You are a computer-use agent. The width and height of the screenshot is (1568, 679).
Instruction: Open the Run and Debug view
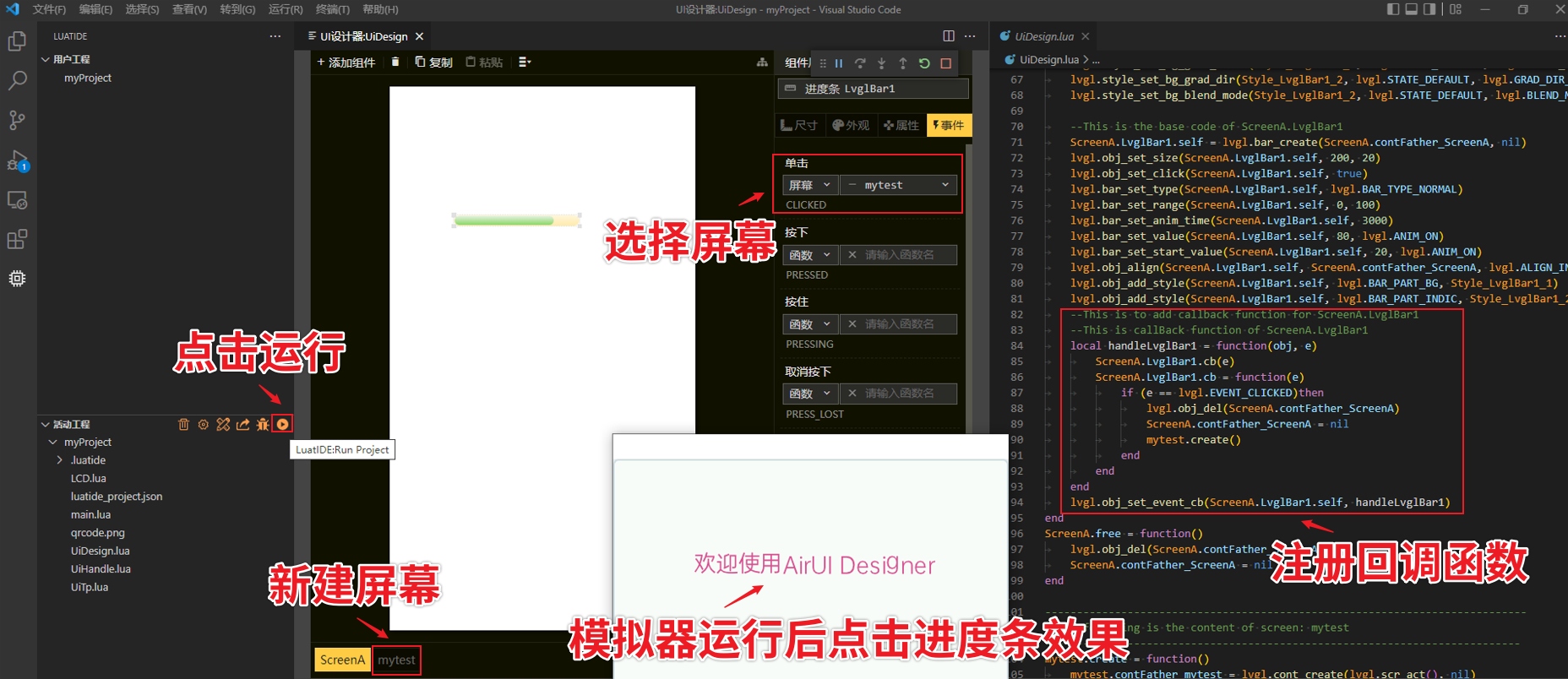17,160
